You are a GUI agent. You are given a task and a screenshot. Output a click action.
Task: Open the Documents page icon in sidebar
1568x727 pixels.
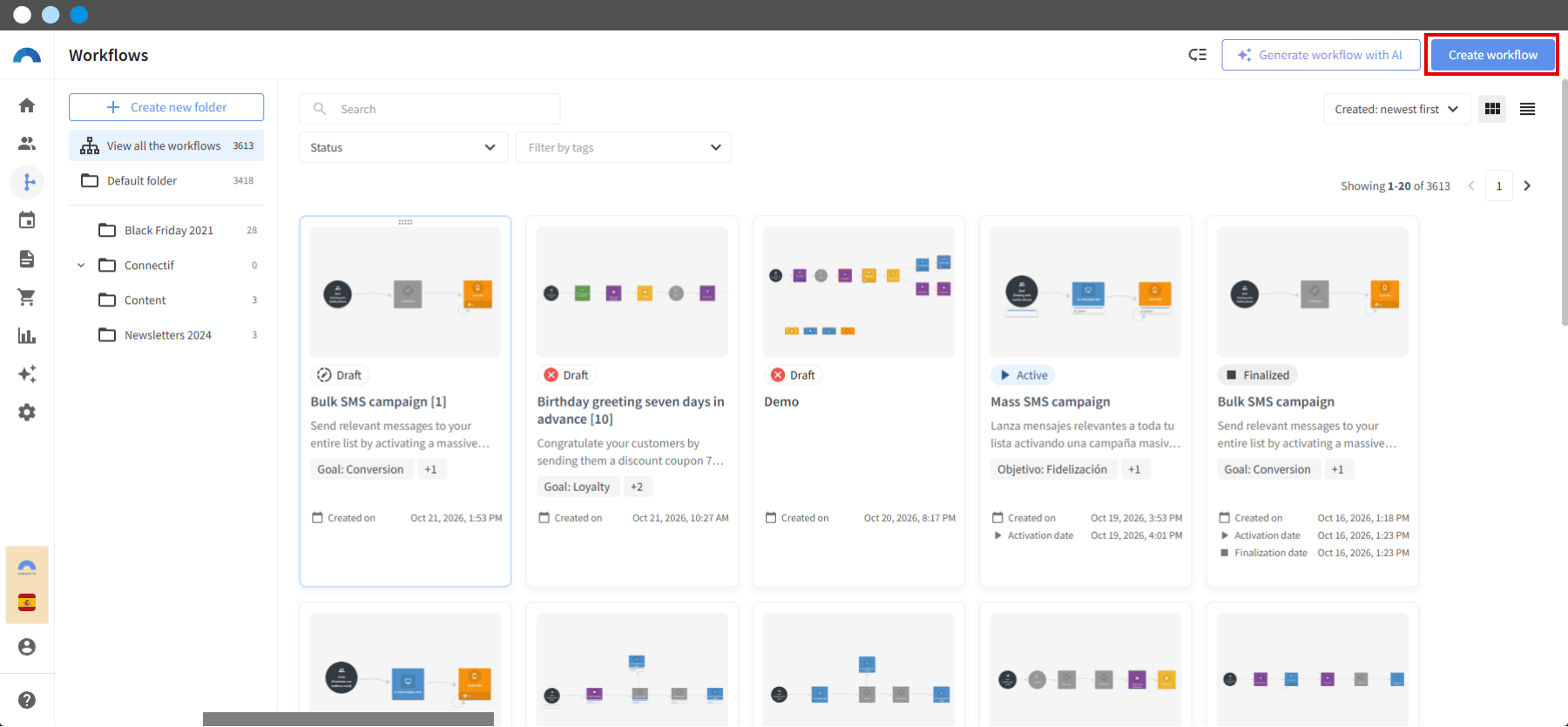click(x=27, y=259)
